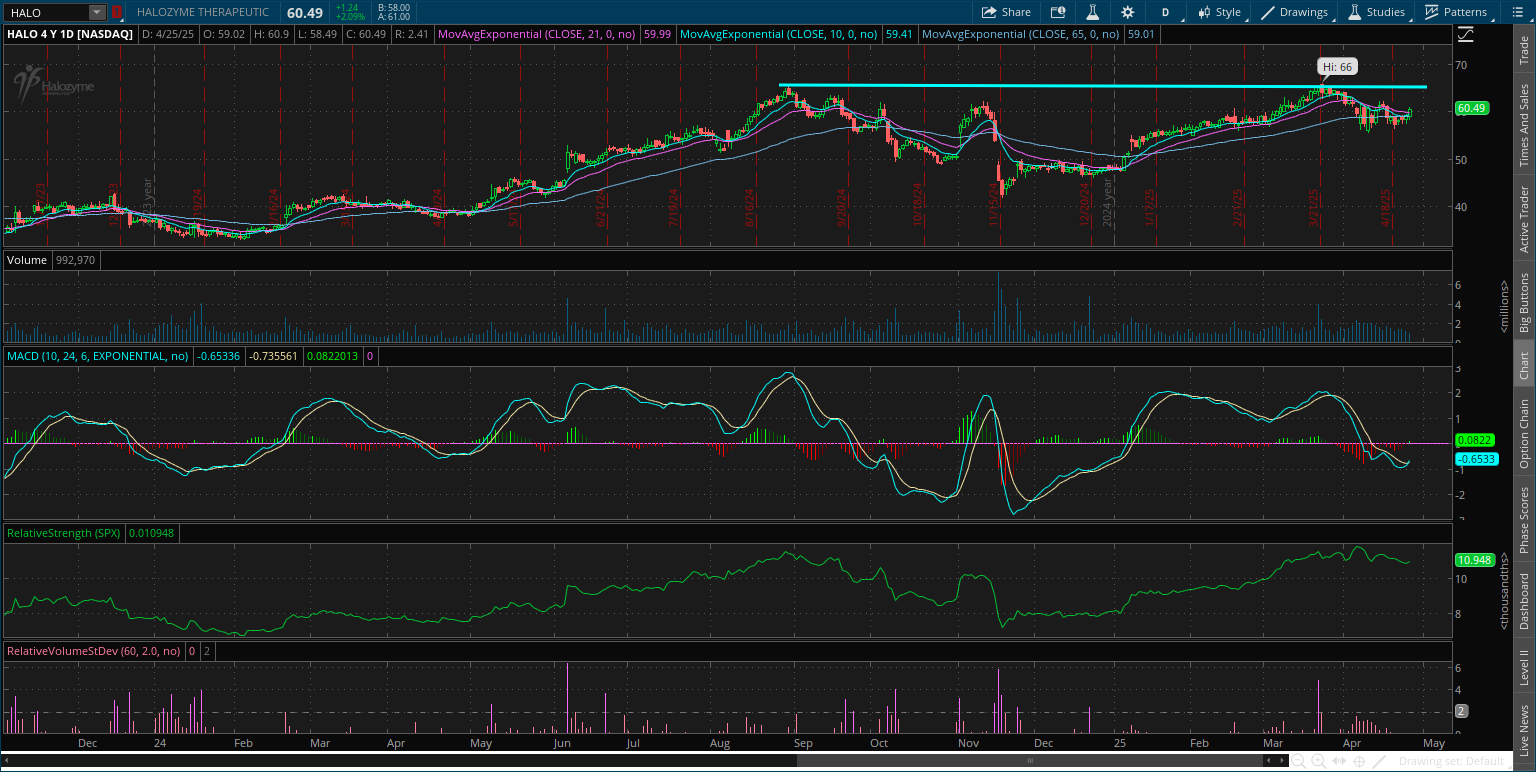Click the red number 1 link-color indicator
Viewport: 1536px width, 772px height.
coord(117,12)
